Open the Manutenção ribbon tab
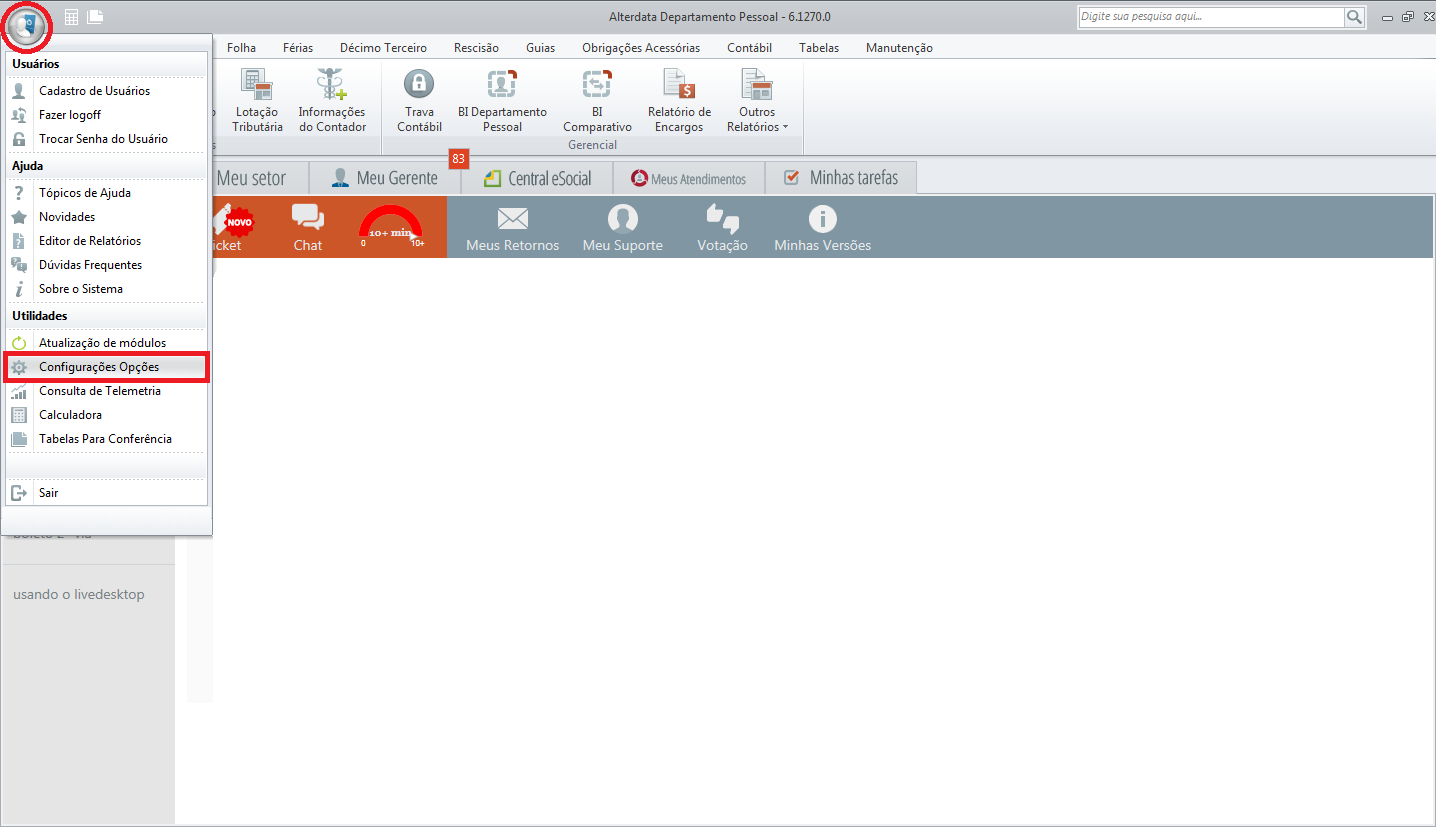This screenshot has width=1436, height=827. click(x=899, y=48)
